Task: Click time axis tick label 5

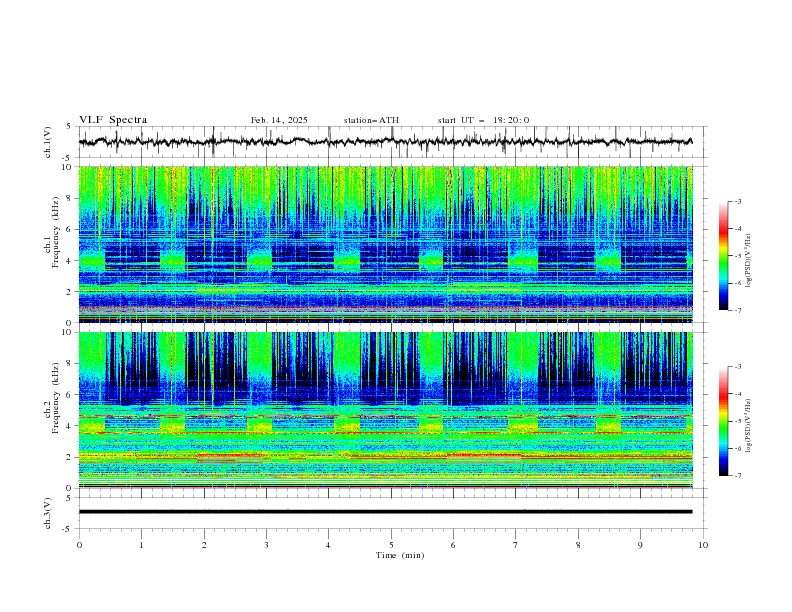Action: [391, 545]
